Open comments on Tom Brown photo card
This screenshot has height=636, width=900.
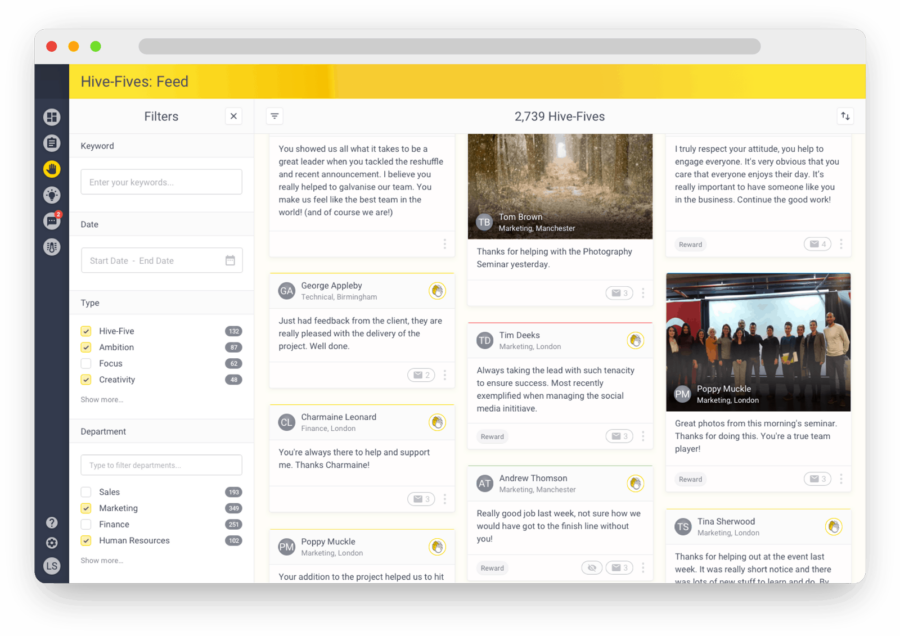(619, 293)
